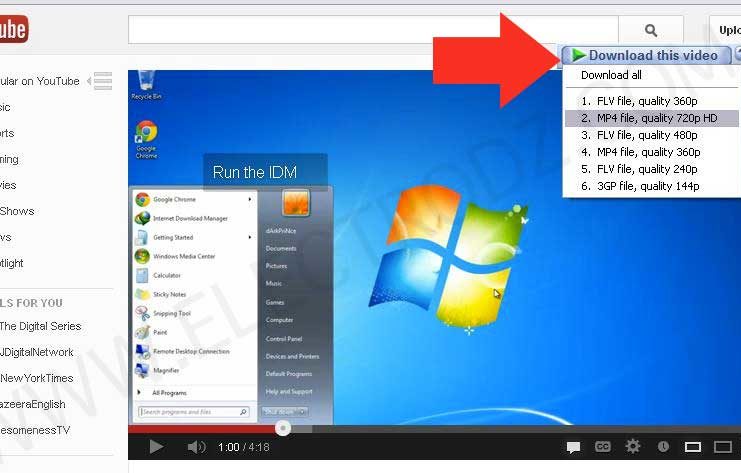
Task: Click the YouTube logo
Action: click(x=14, y=29)
